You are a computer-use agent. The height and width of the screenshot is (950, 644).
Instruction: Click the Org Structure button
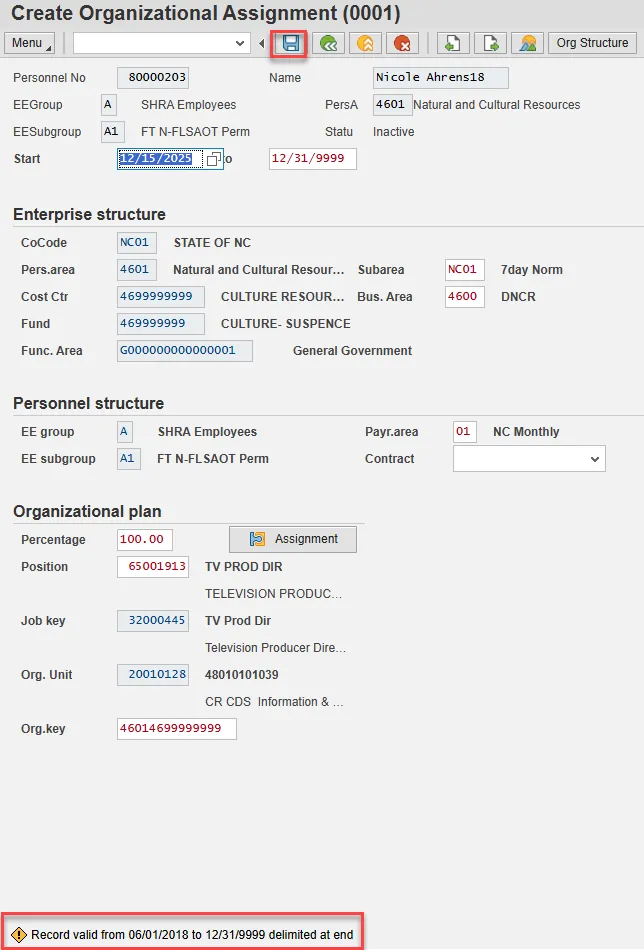(x=592, y=43)
